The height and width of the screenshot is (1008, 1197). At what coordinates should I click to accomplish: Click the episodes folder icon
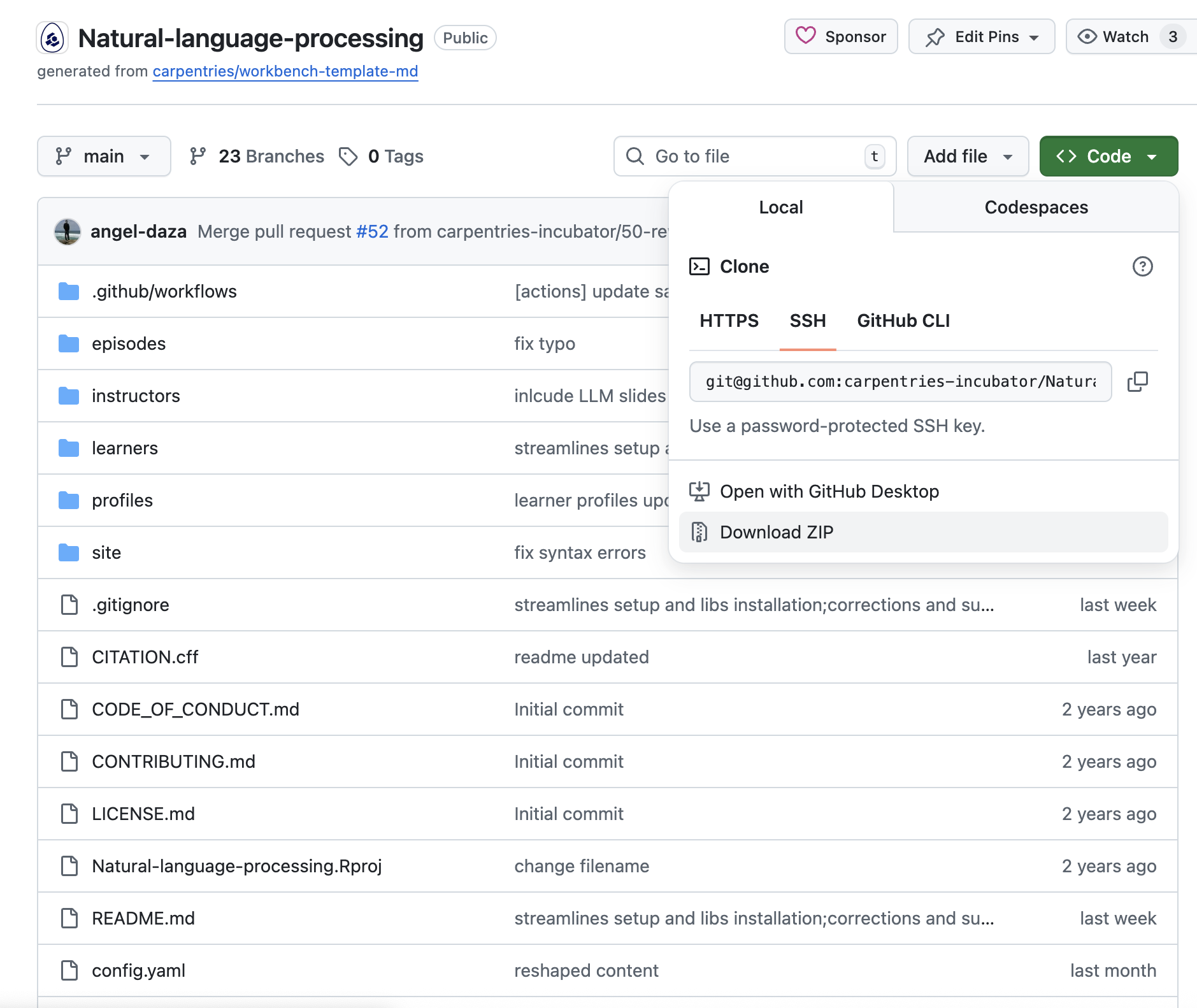click(x=69, y=344)
